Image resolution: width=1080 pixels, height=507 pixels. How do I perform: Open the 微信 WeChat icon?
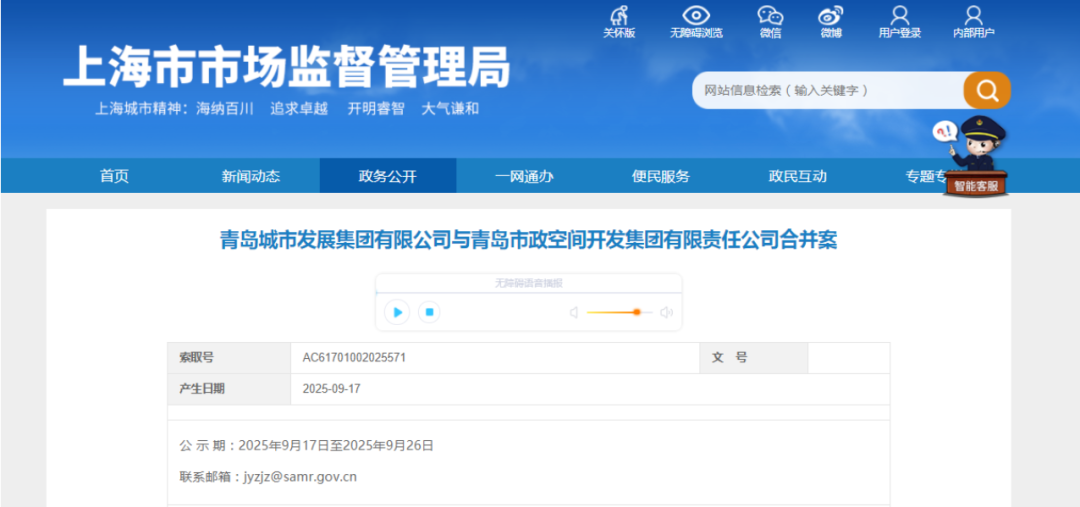[770, 22]
